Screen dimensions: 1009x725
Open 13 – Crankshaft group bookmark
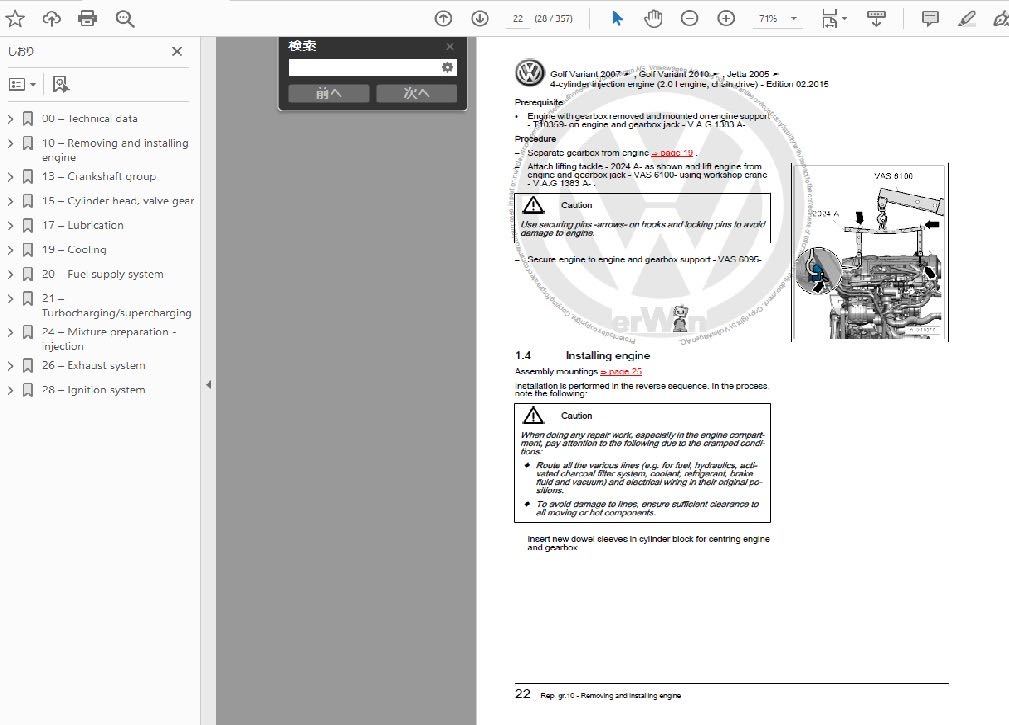pyautogui.click(x=98, y=176)
